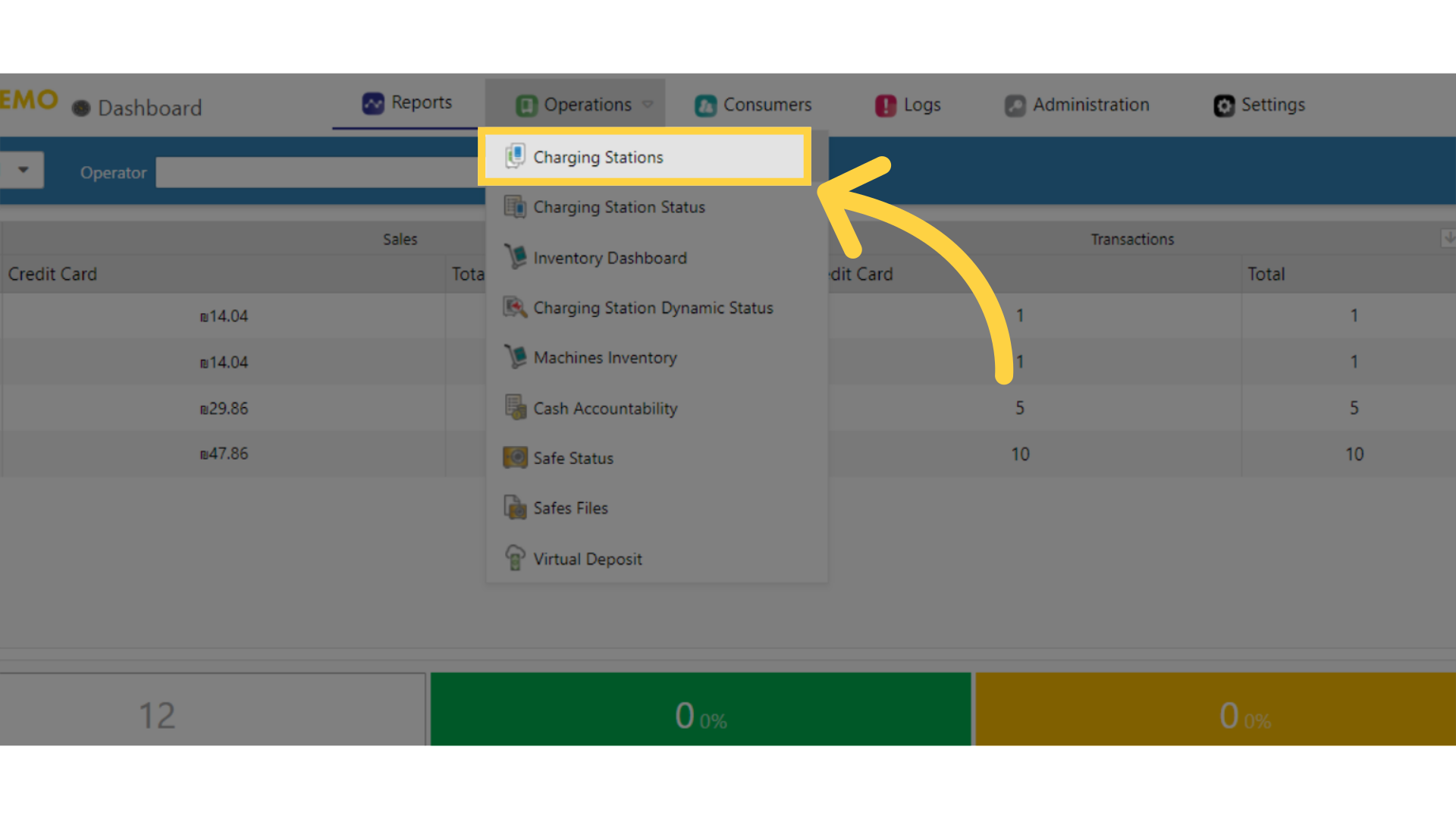The width and height of the screenshot is (1456, 819).
Task: Select Machines Inventory in Operations menu
Action: pos(657,358)
